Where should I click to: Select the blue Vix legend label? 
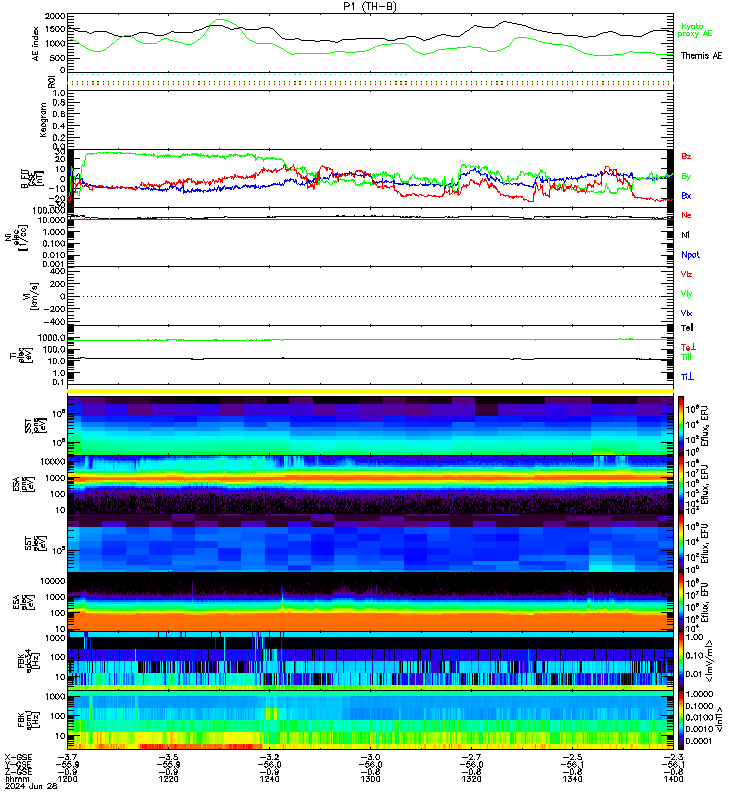point(686,313)
